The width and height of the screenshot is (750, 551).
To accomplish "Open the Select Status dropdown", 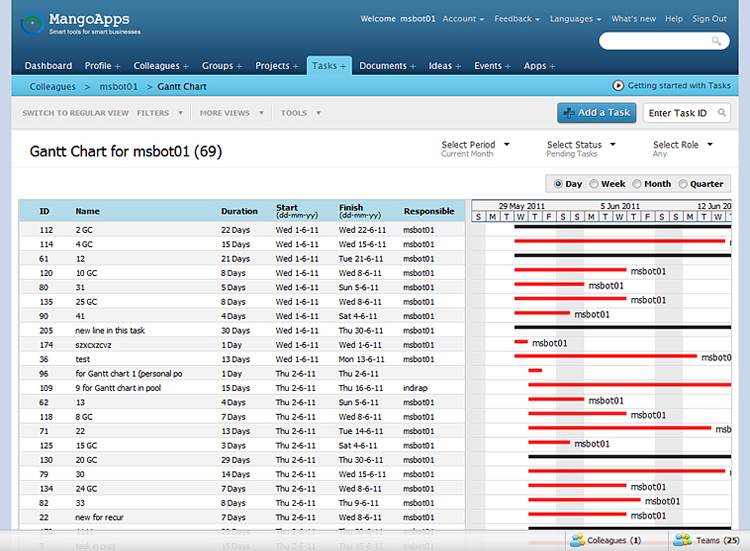I will pyautogui.click(x=581, y=144).
